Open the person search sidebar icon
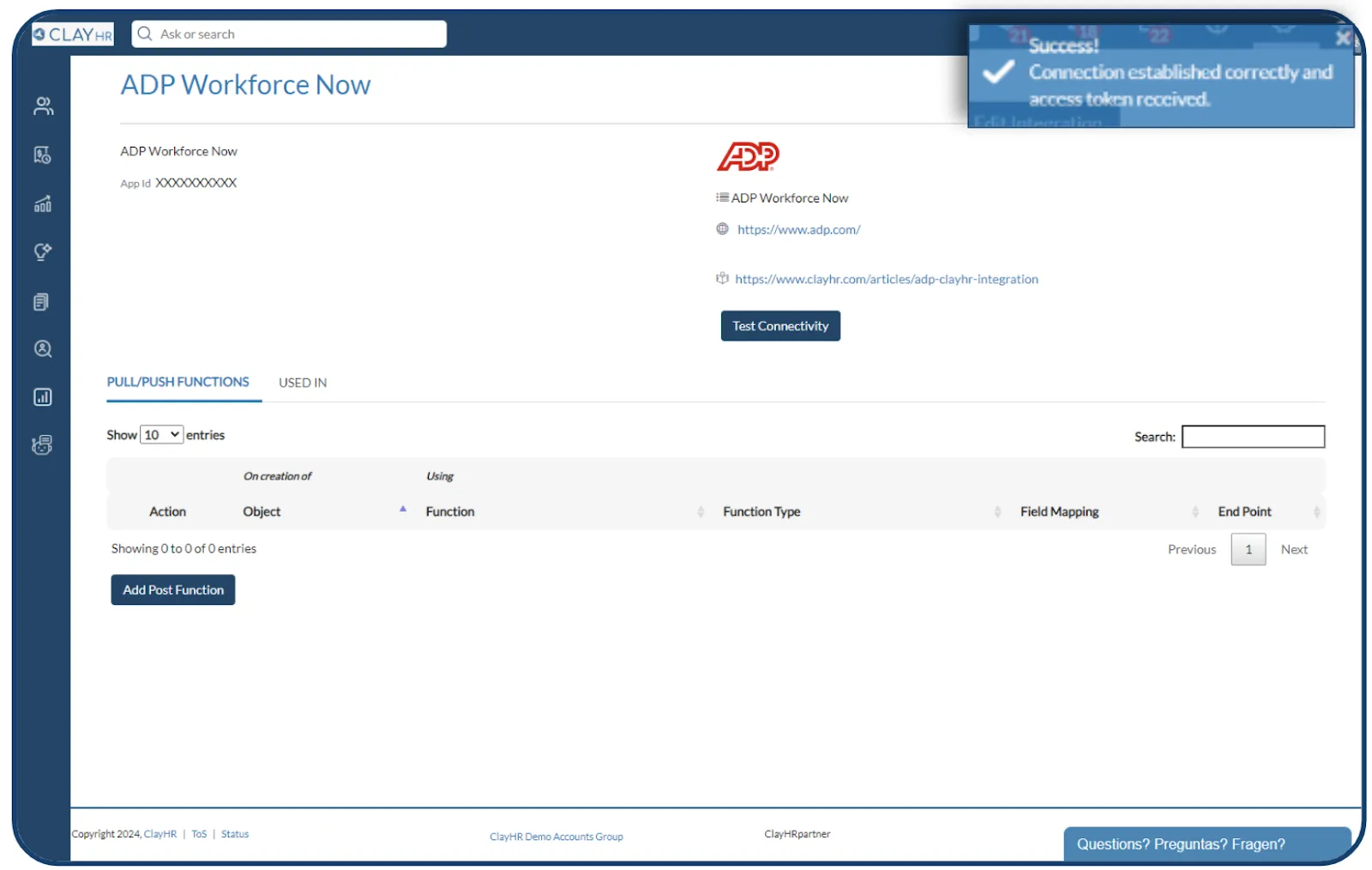Image resolution: width=1372 pixels, height=870 pixels. (x=43, y=349)
